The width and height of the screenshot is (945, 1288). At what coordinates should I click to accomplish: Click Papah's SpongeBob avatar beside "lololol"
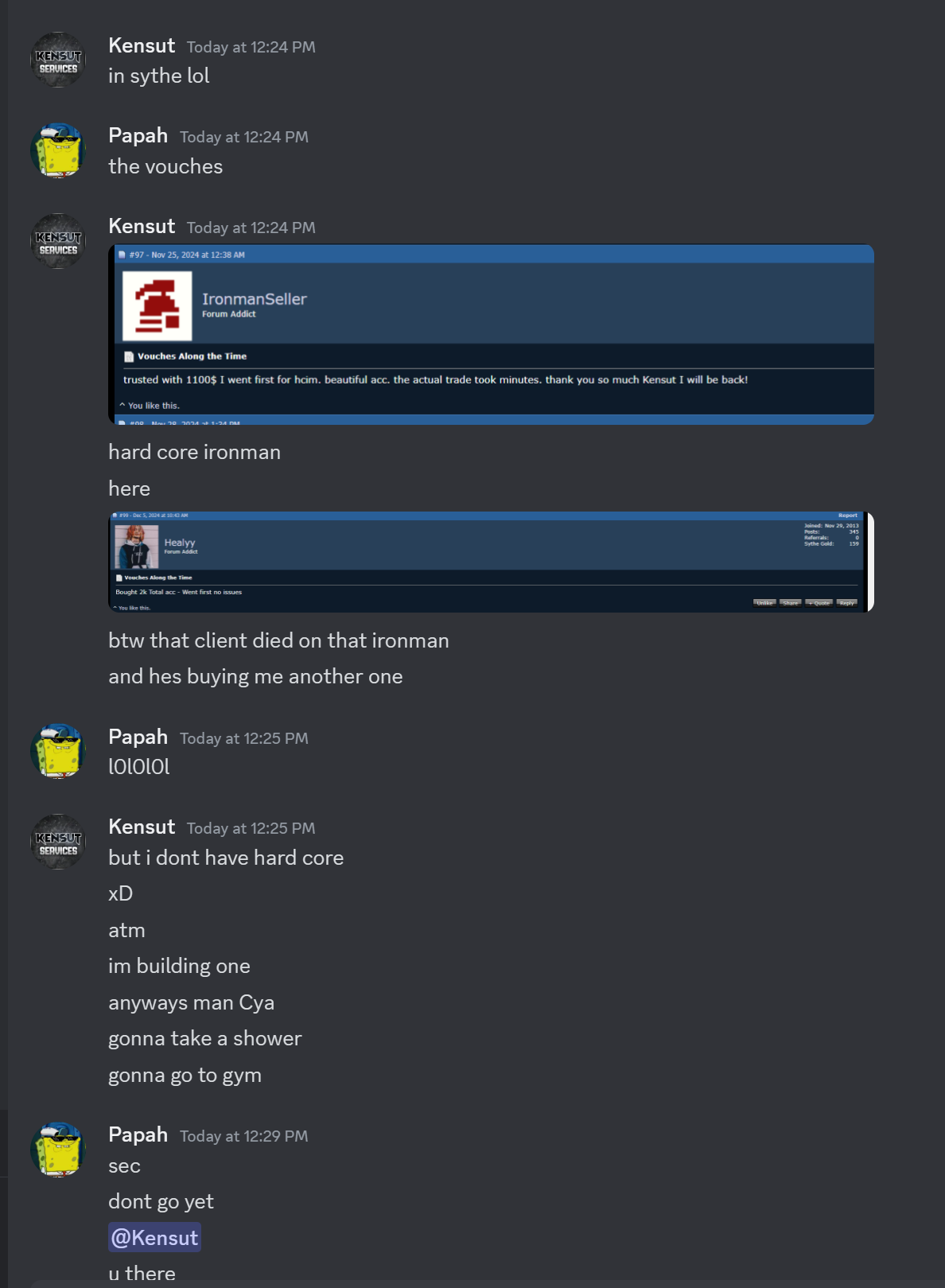58,752
